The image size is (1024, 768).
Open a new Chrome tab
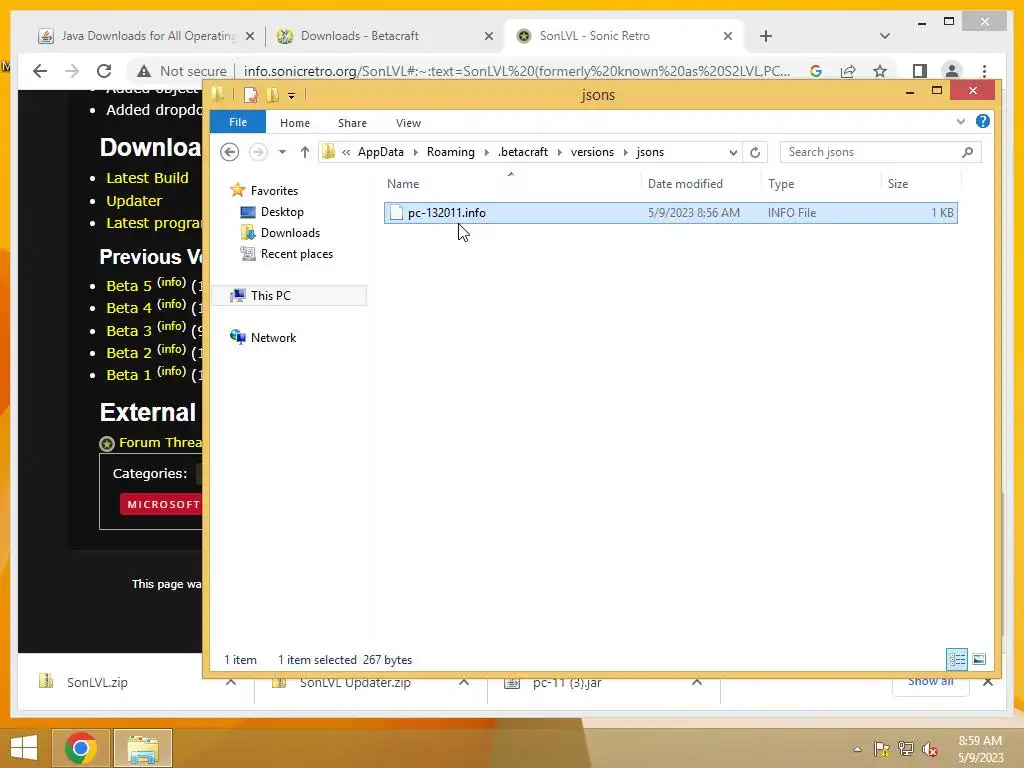pos(766,36)
